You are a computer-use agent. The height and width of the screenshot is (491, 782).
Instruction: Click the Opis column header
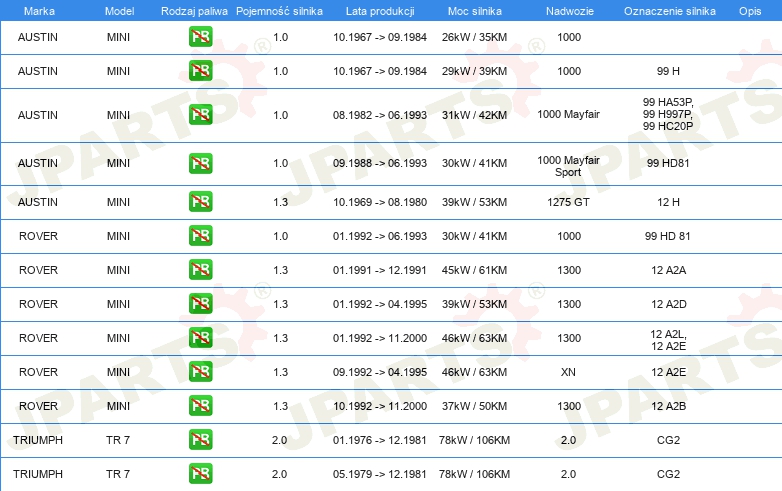[750, 11]
